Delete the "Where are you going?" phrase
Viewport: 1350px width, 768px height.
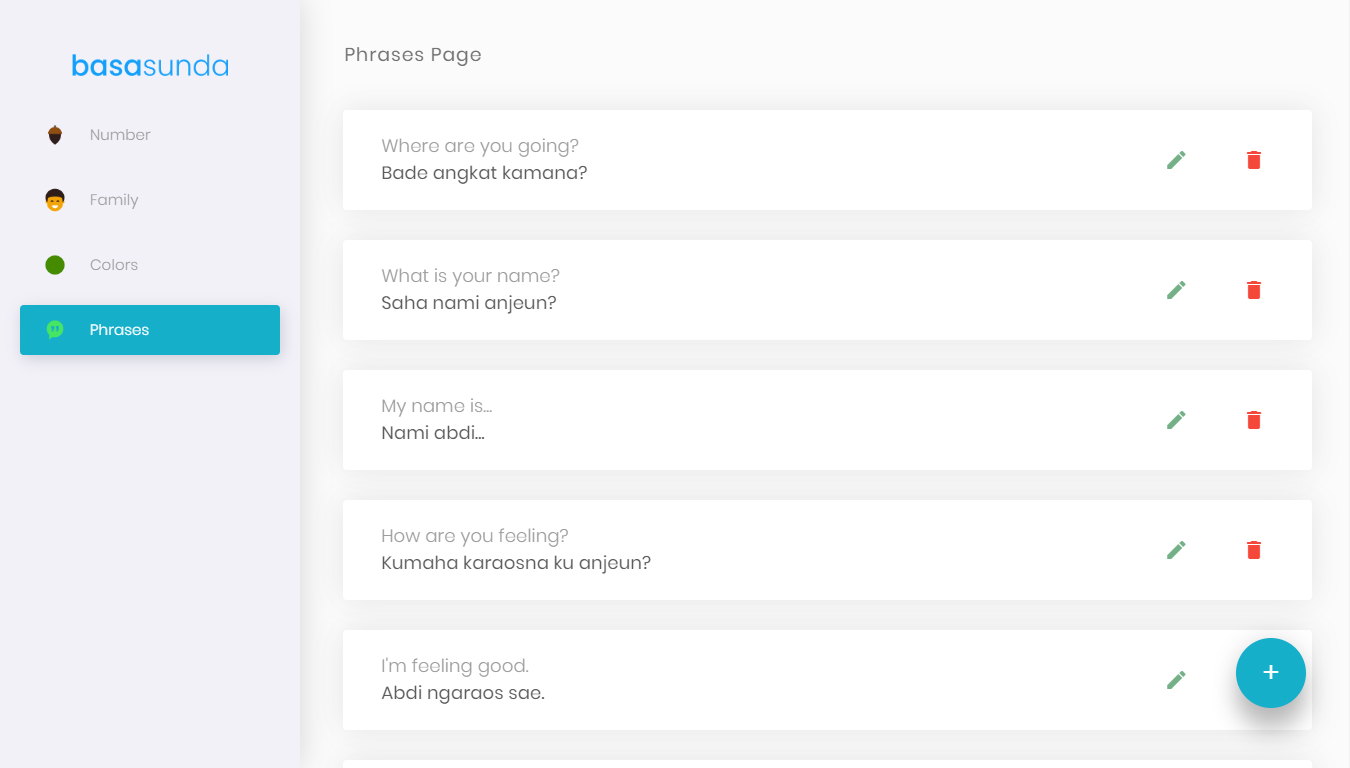point(1254,160)
